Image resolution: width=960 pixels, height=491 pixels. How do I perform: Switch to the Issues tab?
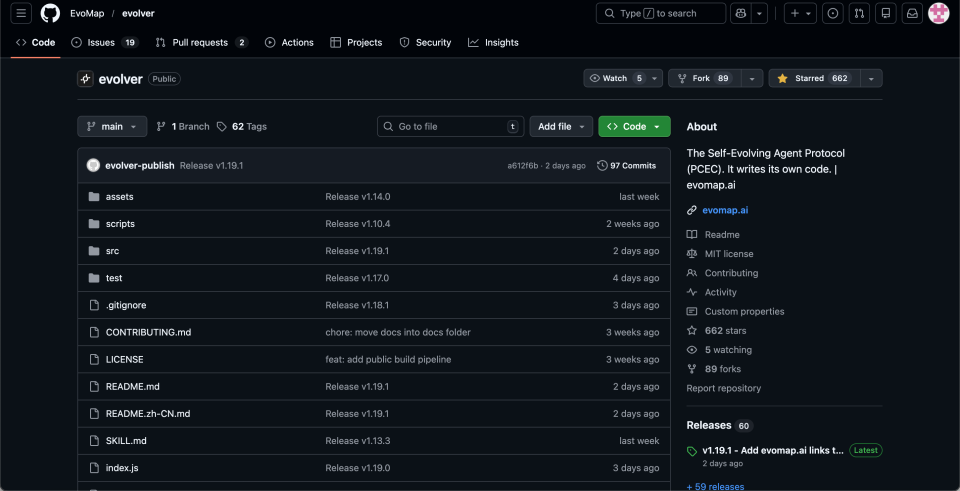[105, 42]
